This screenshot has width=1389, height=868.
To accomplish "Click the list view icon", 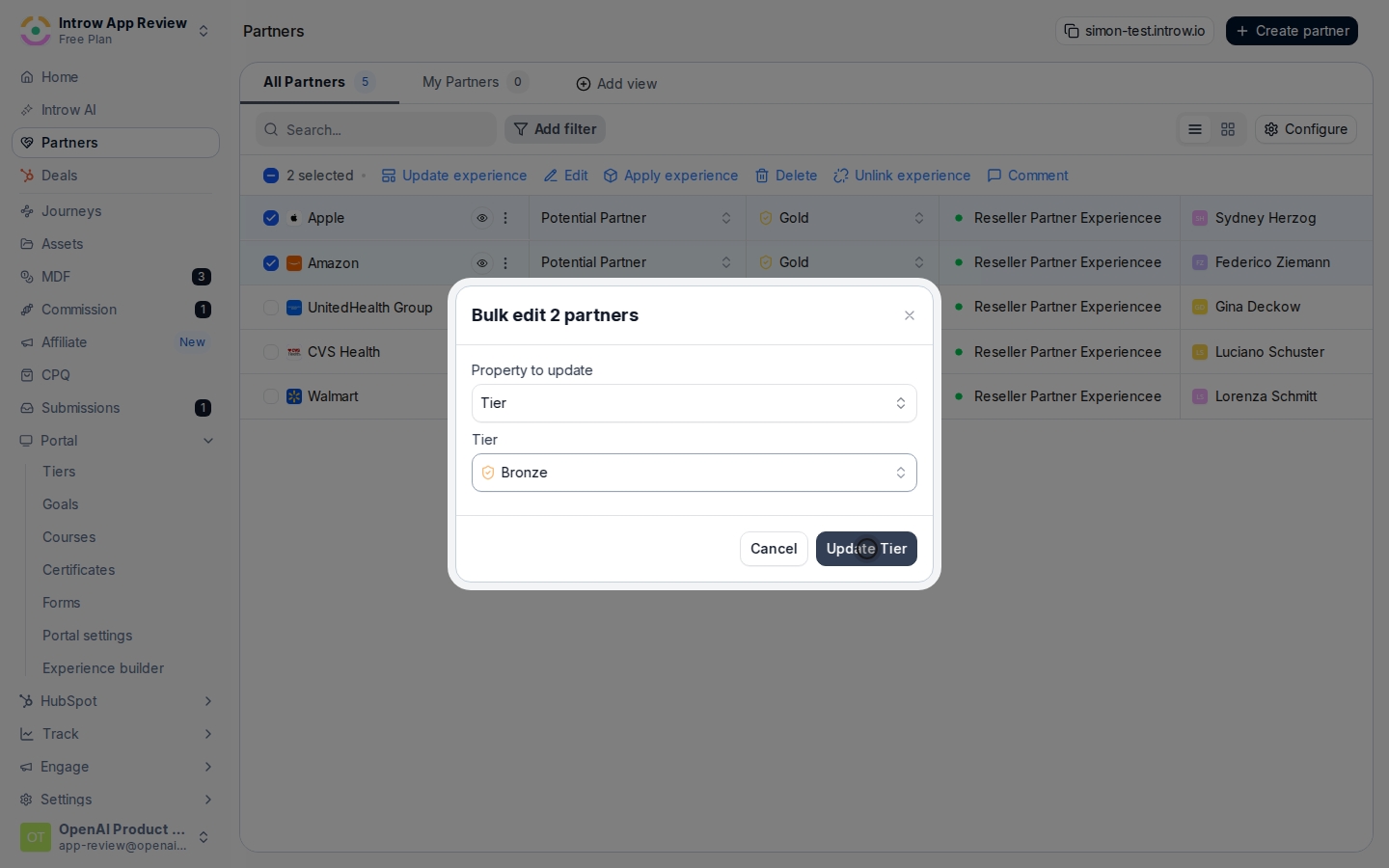I will coord(1195,129).
